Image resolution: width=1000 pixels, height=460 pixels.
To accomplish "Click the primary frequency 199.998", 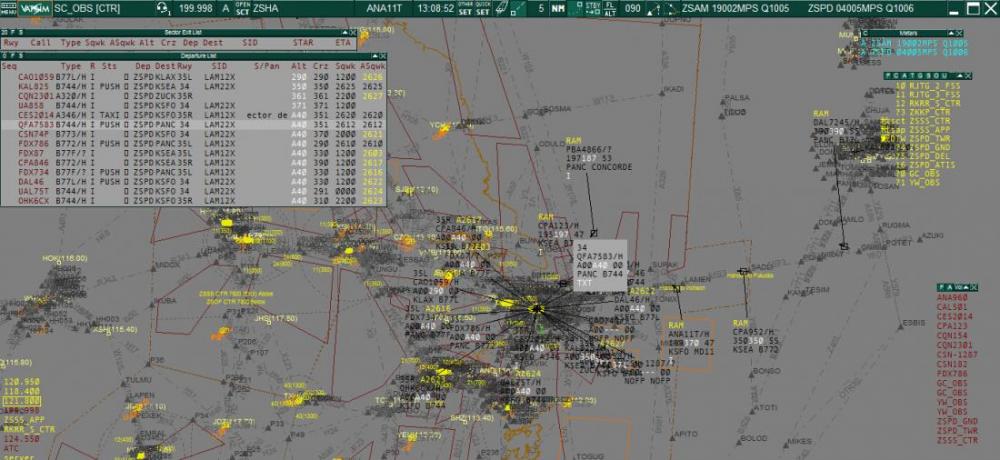I will pyautogui.click(x=196, y=8).
